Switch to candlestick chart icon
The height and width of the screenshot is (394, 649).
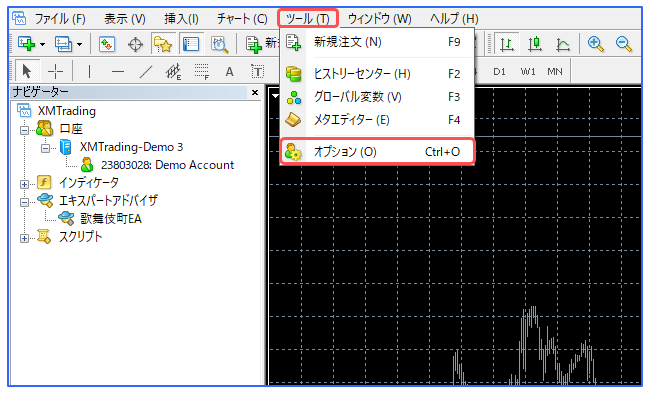coord(535,44)
